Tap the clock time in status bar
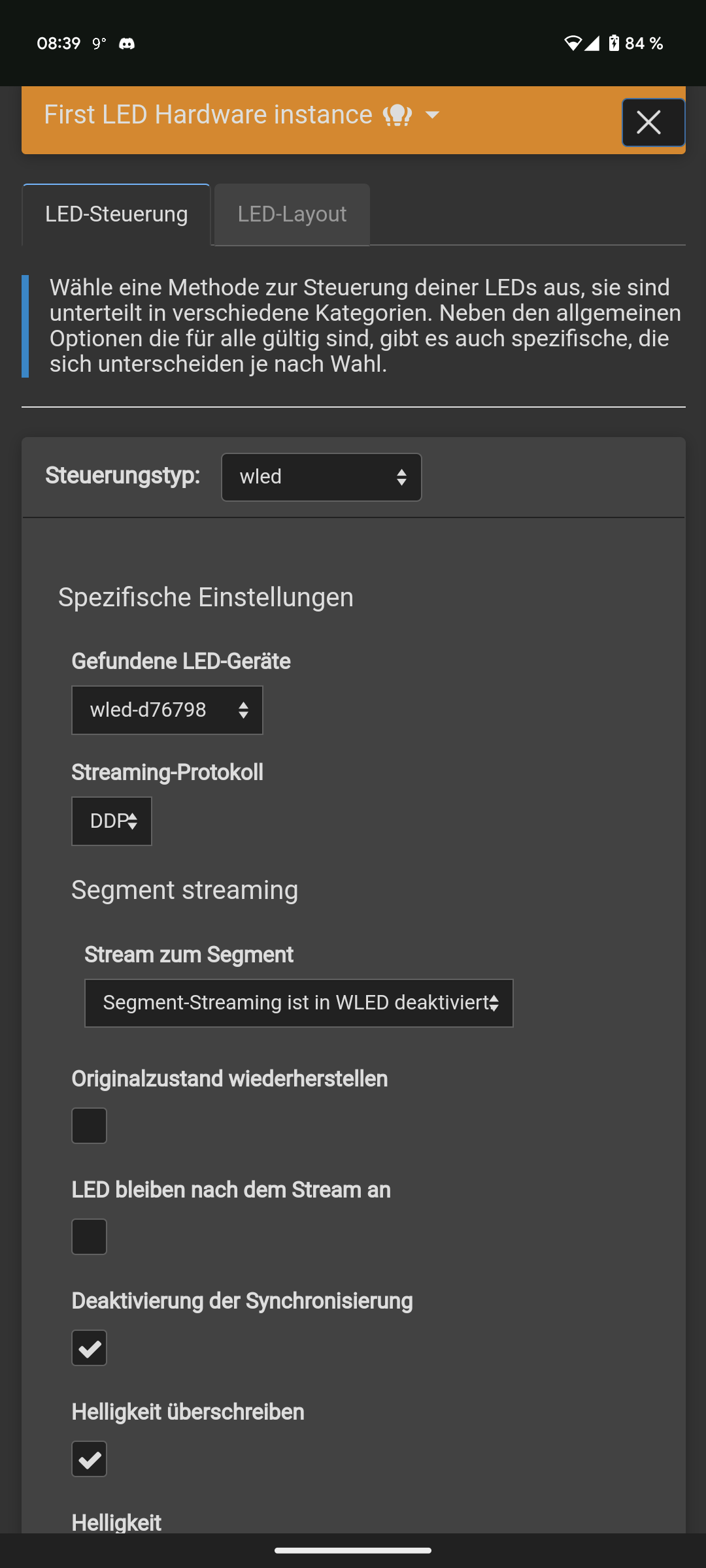 (59, 44)
